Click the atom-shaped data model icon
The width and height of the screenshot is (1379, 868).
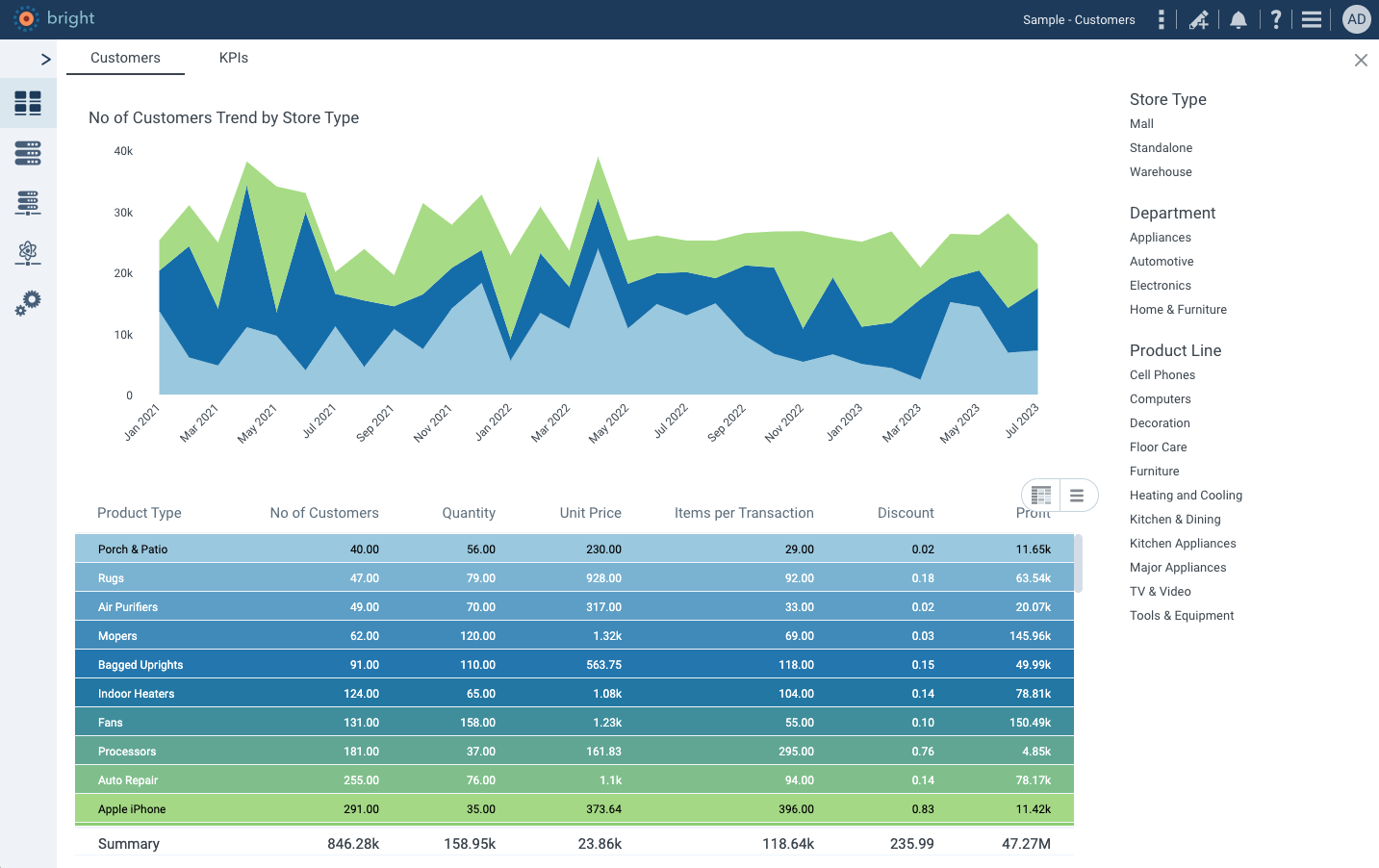tap(28, 253)
